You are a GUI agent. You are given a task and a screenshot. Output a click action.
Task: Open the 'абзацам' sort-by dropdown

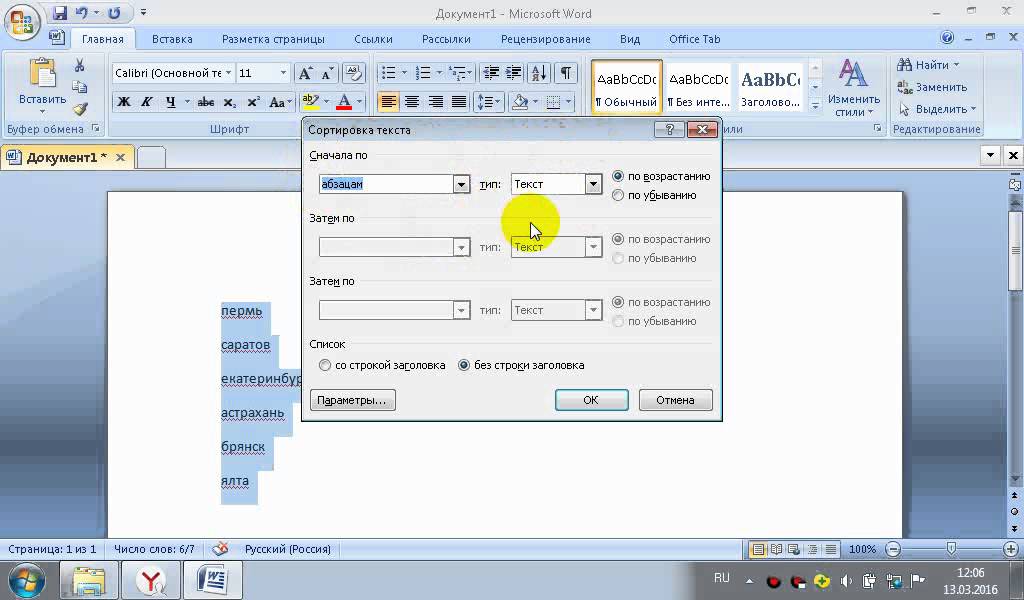461,184
